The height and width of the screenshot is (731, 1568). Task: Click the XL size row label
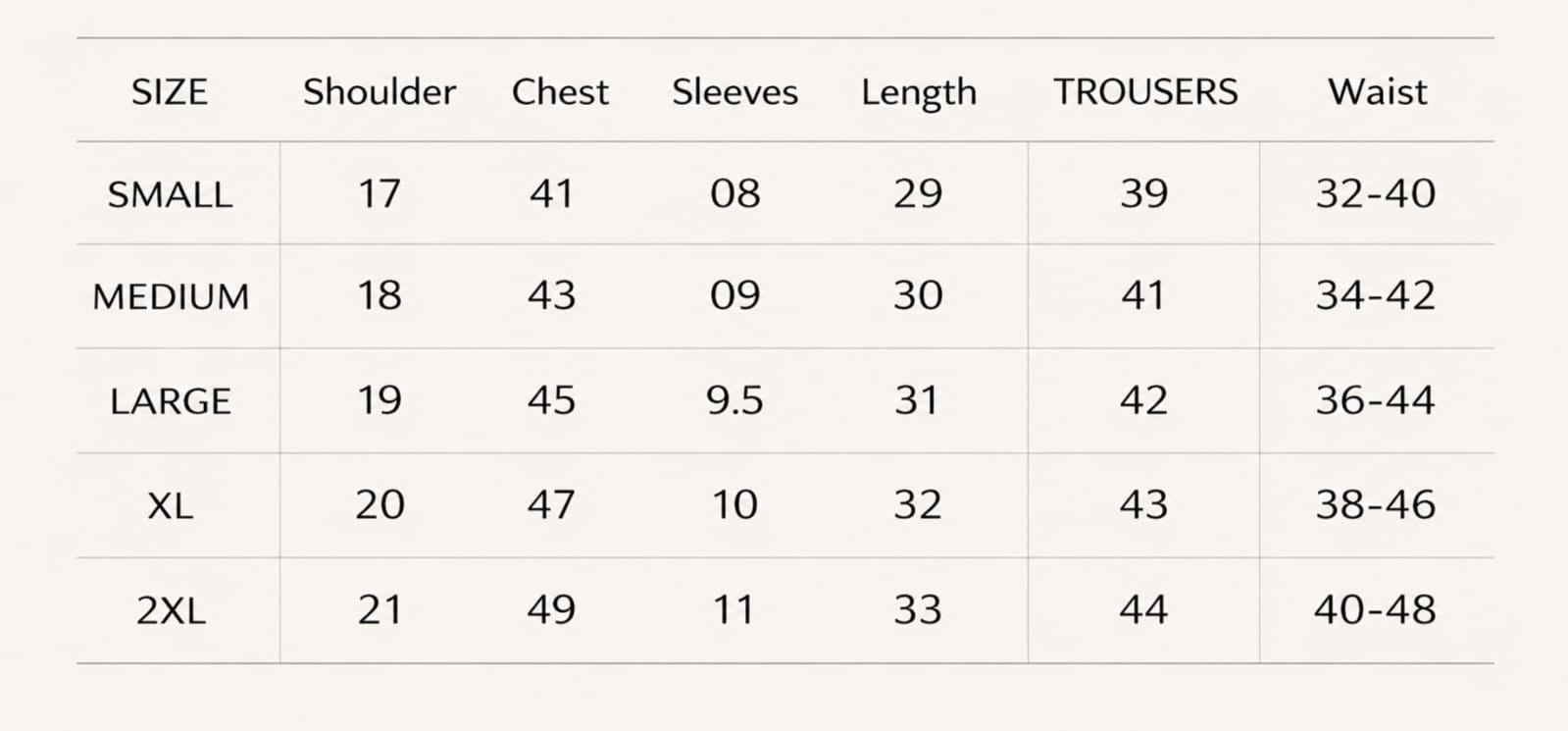pyautogui.click(x=171, y=507)
